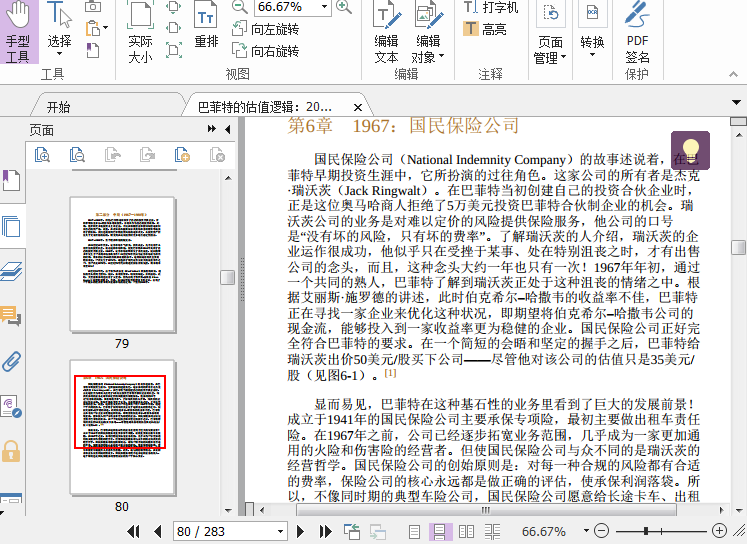Select the Typewriter (打字机) tool
This screenshot has width=747, height=544.
click(x=491, y=7)
